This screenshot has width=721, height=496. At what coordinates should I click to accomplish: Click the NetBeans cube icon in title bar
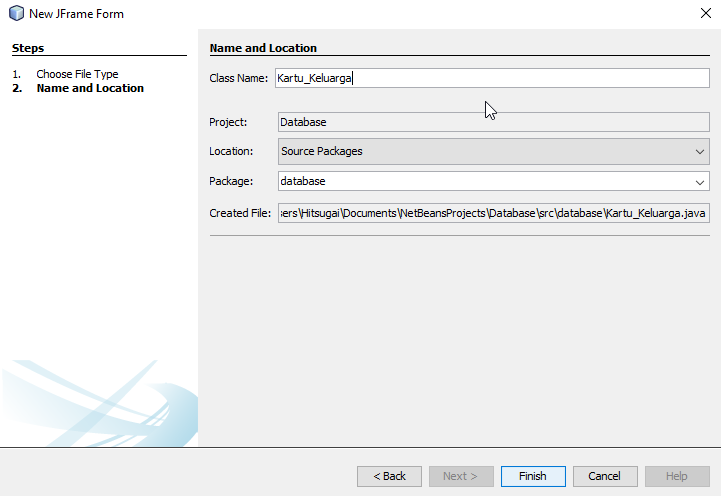pos(16,13)
